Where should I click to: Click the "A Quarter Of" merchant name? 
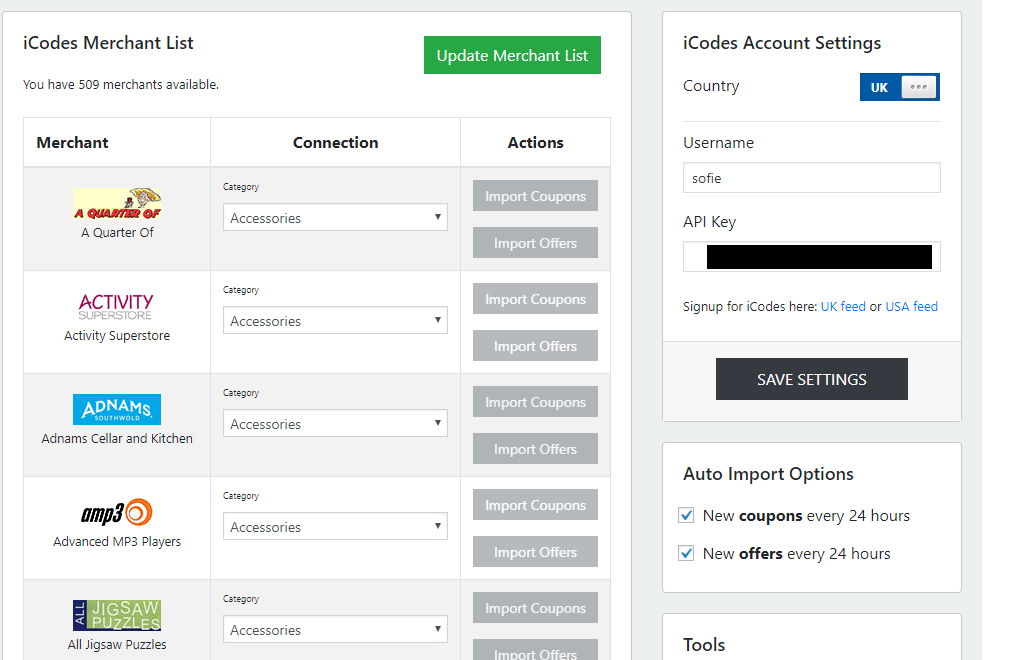pyautogui.click(x=117, y=232)
